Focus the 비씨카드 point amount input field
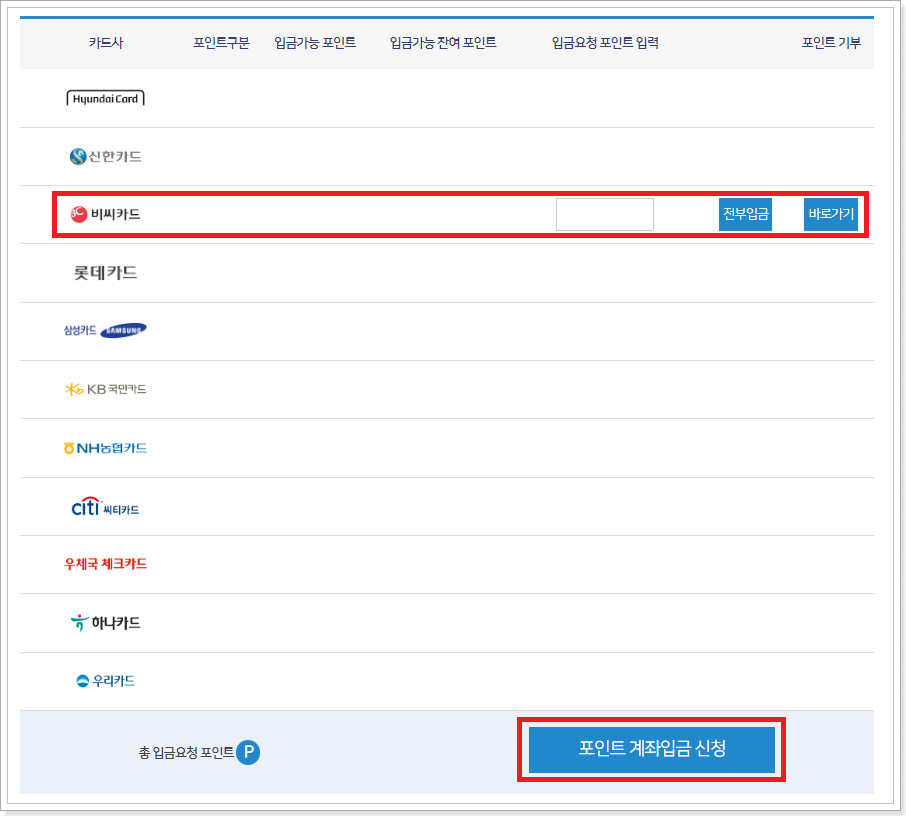Viewport: 906px width, 816px height. (605, 214)
